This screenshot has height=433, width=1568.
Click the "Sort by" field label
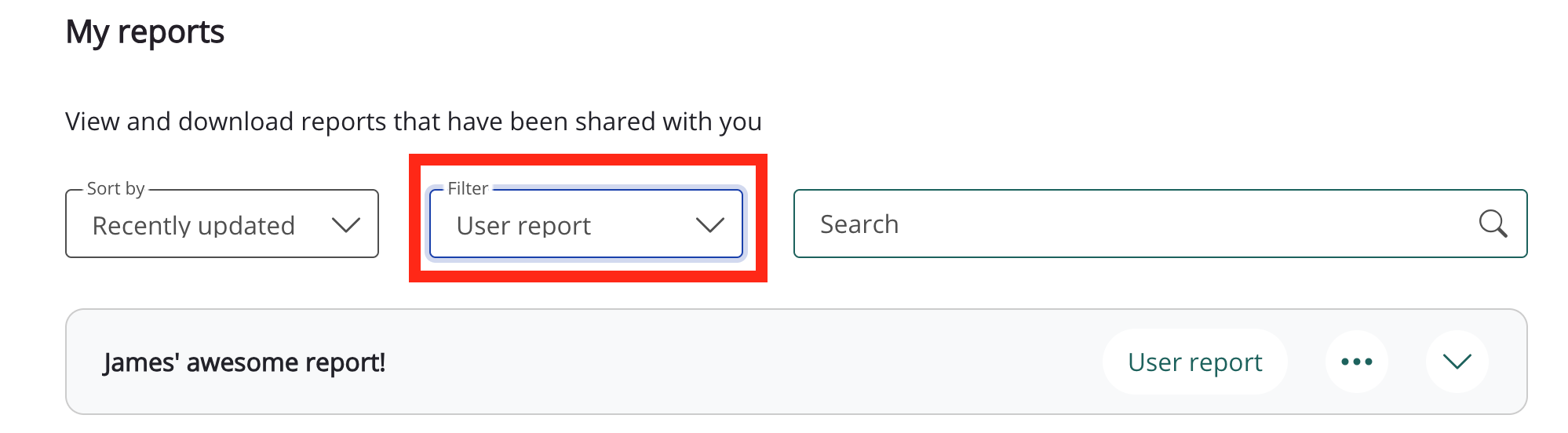[115, 188]
